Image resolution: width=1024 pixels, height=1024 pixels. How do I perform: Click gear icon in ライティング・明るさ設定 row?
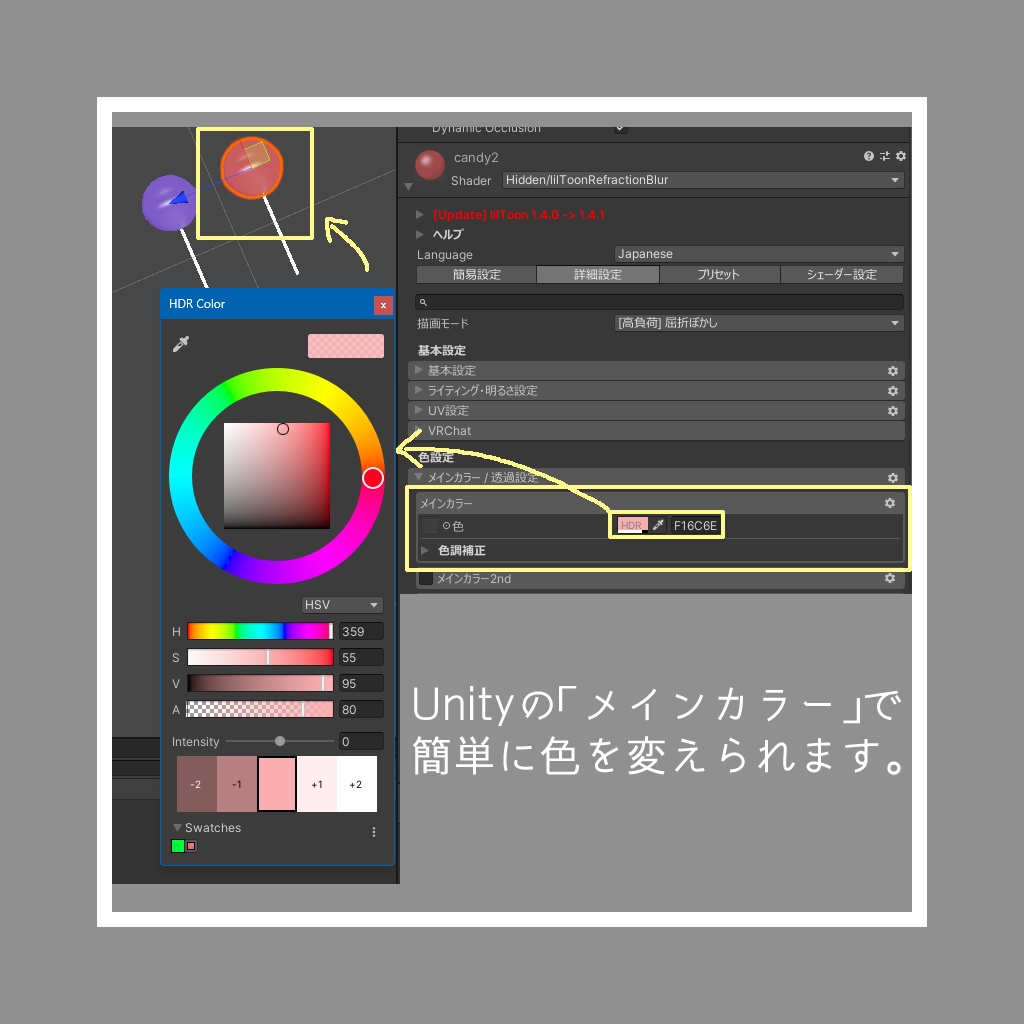click(893, 391)
